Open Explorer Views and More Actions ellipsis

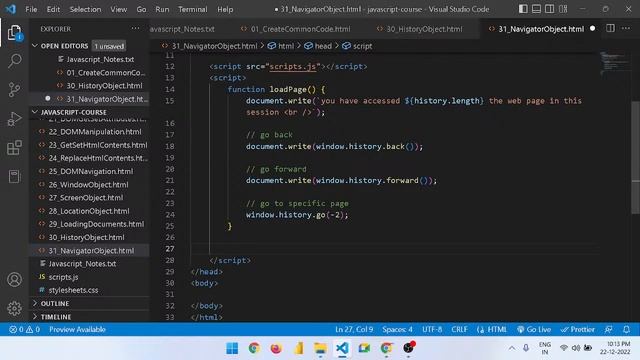[x=135, y=28]
